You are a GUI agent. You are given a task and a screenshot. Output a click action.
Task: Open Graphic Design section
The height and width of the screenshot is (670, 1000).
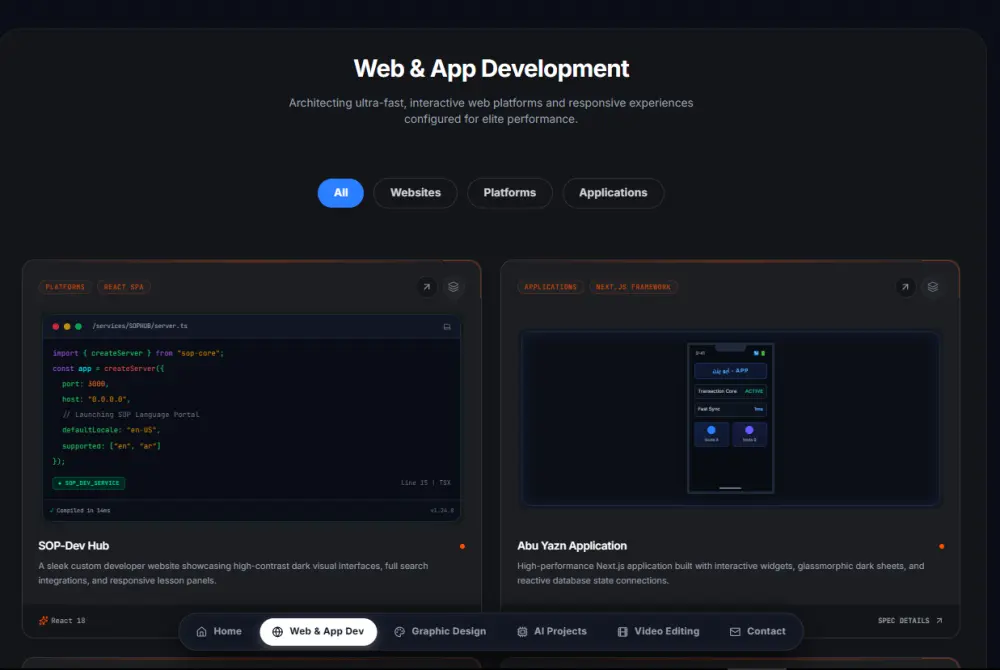[440, 631]
